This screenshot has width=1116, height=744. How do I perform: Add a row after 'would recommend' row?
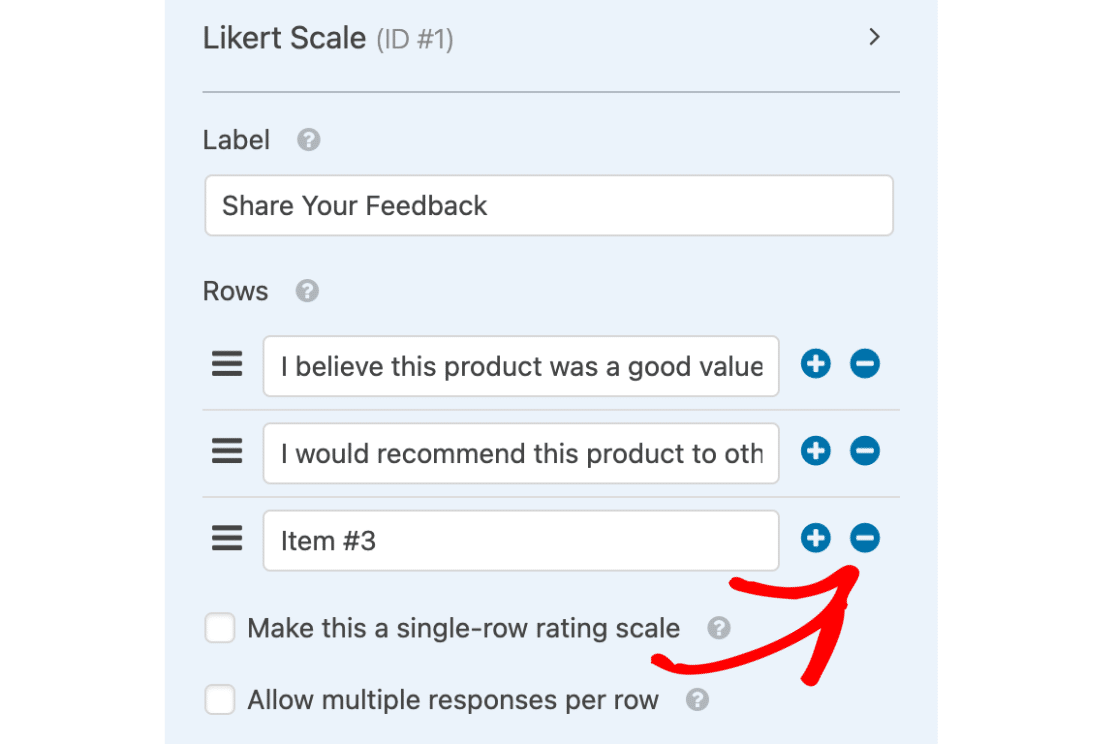point(816,451)
